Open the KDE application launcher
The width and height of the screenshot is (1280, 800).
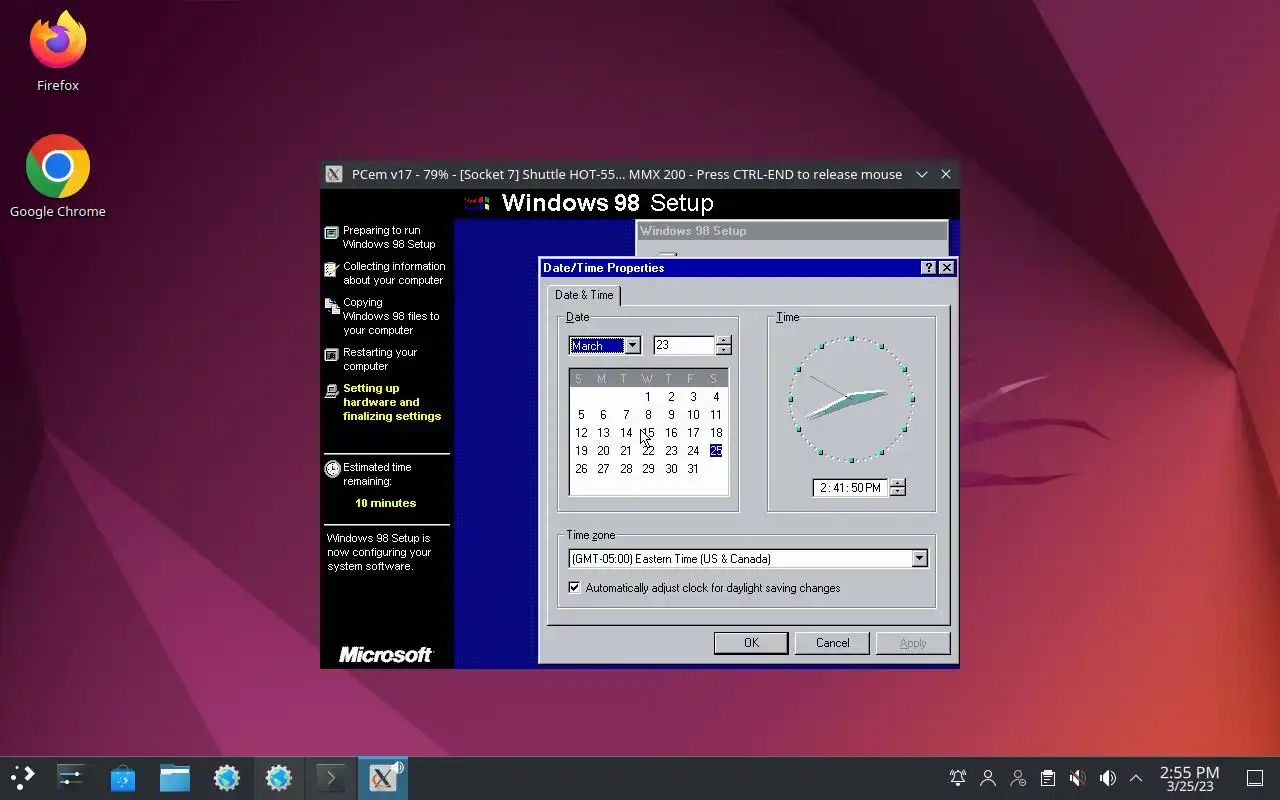click(x=22, y=778)
